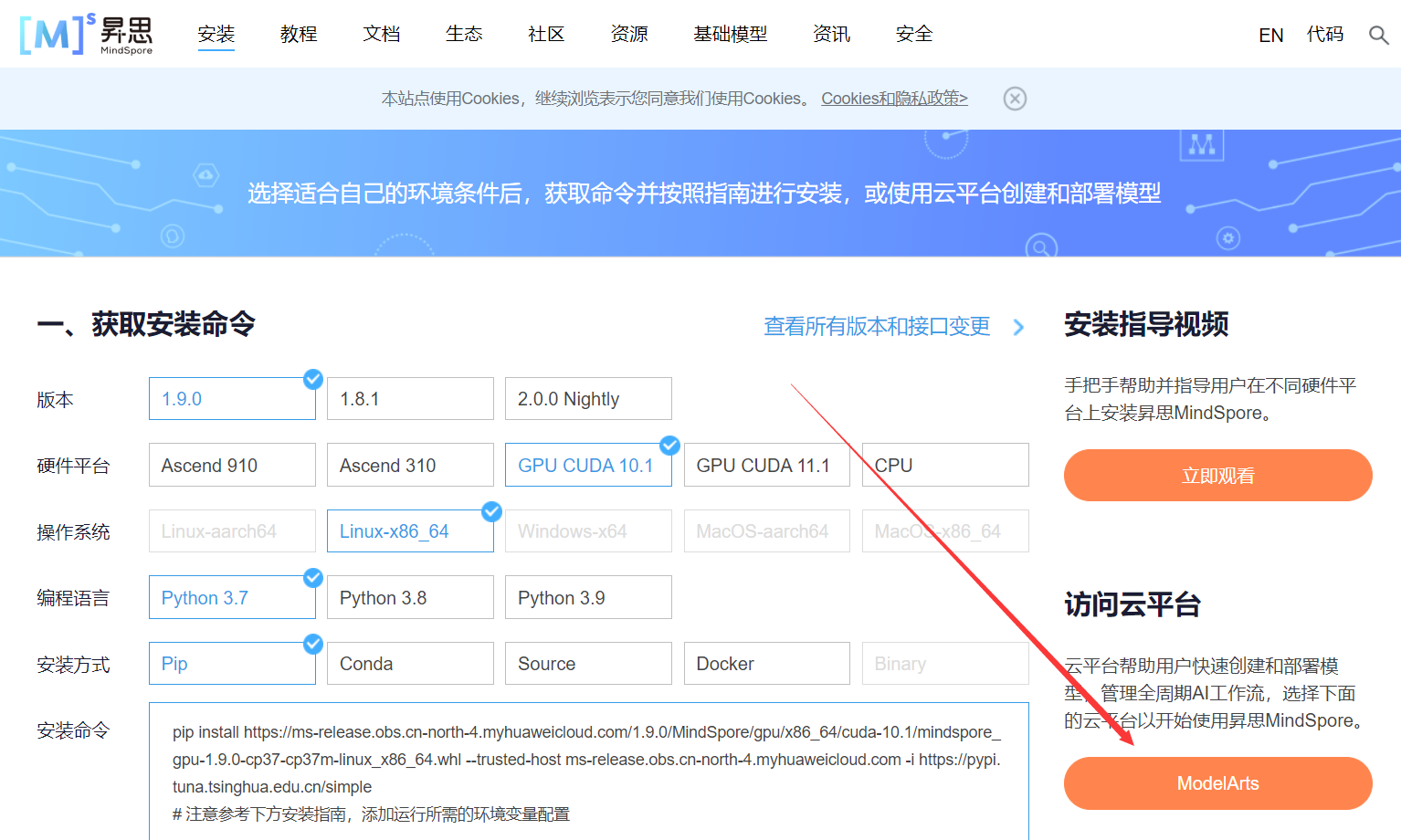Image resolution: width=1401 pixels, height=840 pixels.
Task: Switch to the 文档 section
Action: pyautogui.click(x=381, y=34)
